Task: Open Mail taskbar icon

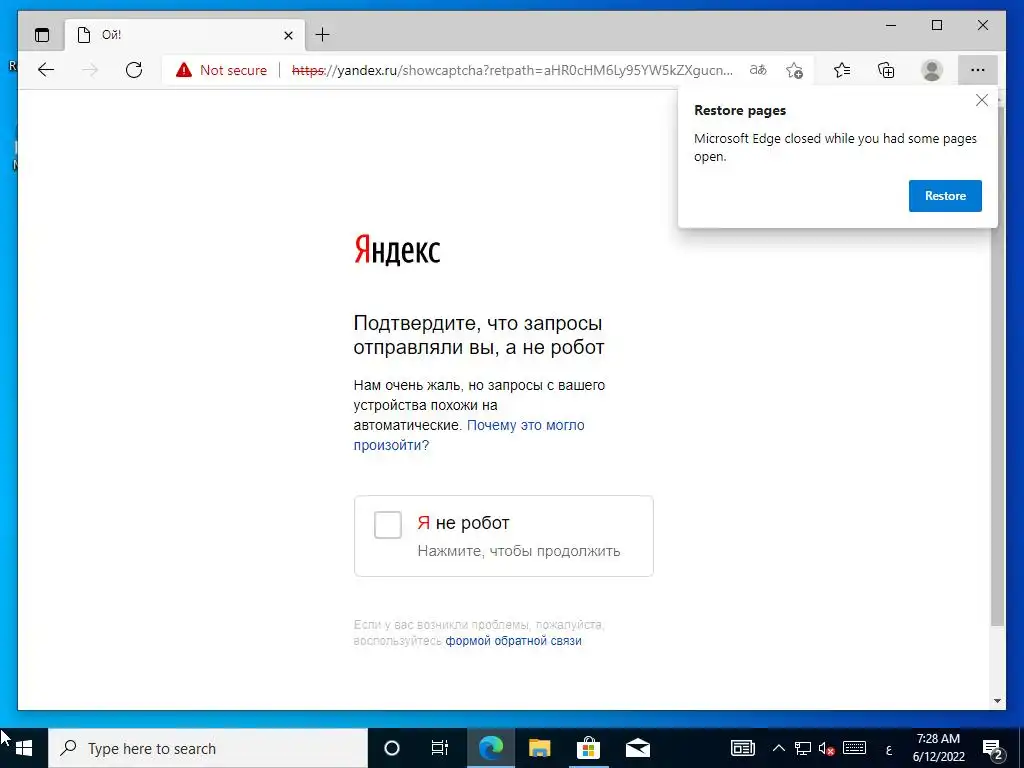Action: pyautogui.click(x=637, y=748)
